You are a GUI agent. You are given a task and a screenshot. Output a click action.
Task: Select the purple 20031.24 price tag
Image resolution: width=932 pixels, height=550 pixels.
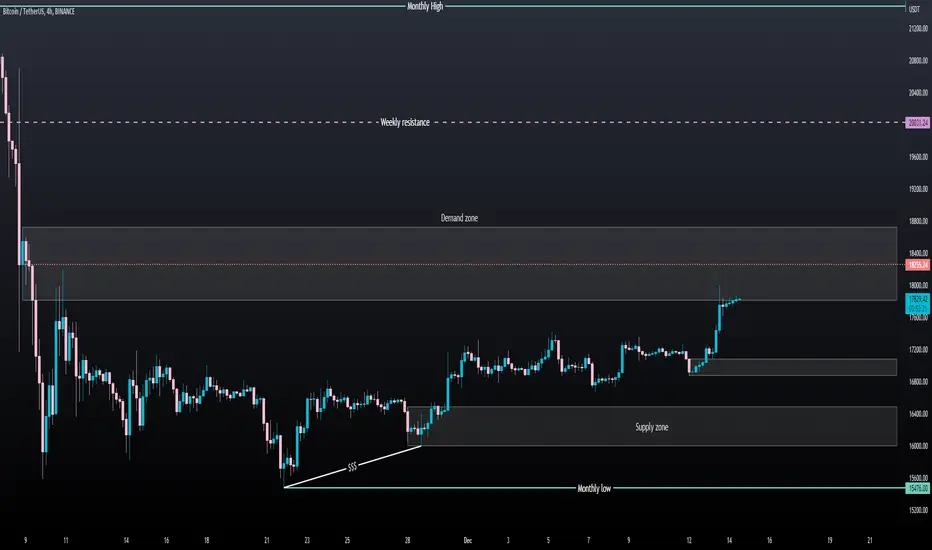pyautogui.click(x=918, y=122)
